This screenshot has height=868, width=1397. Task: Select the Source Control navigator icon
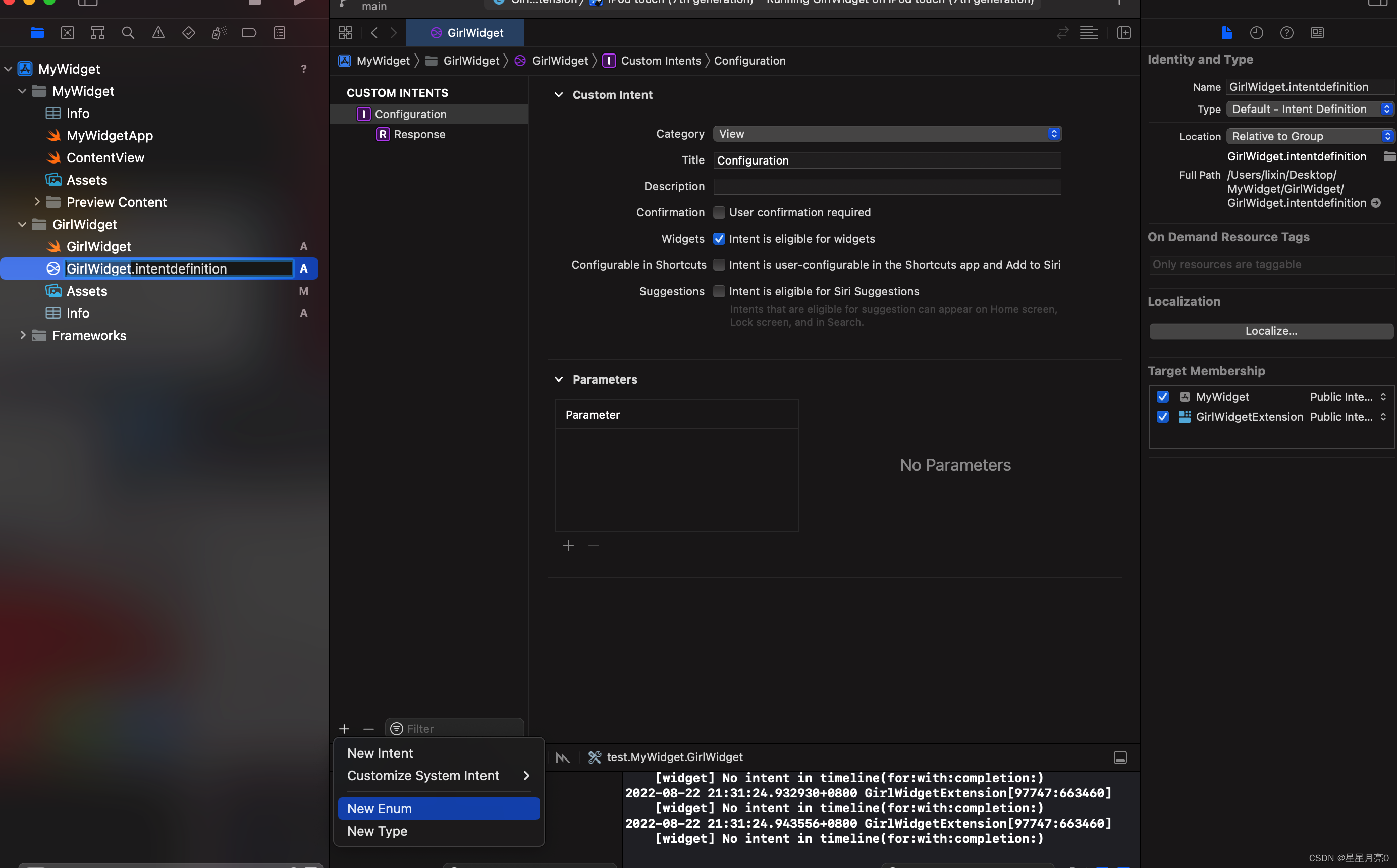coord(68,33)
